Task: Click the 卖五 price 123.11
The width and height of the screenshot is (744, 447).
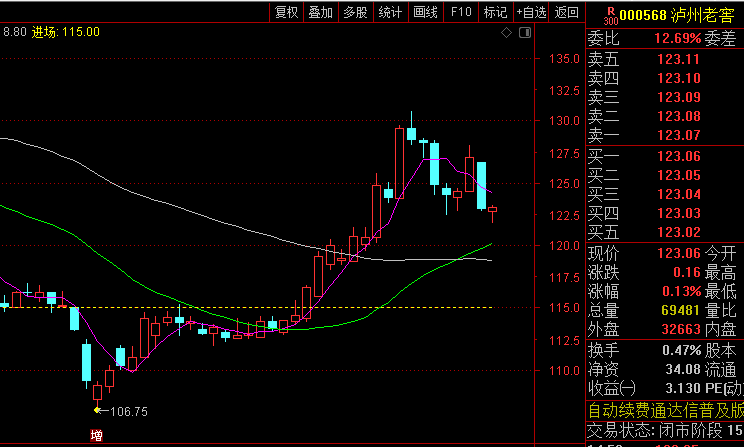Action: point(678,59)
